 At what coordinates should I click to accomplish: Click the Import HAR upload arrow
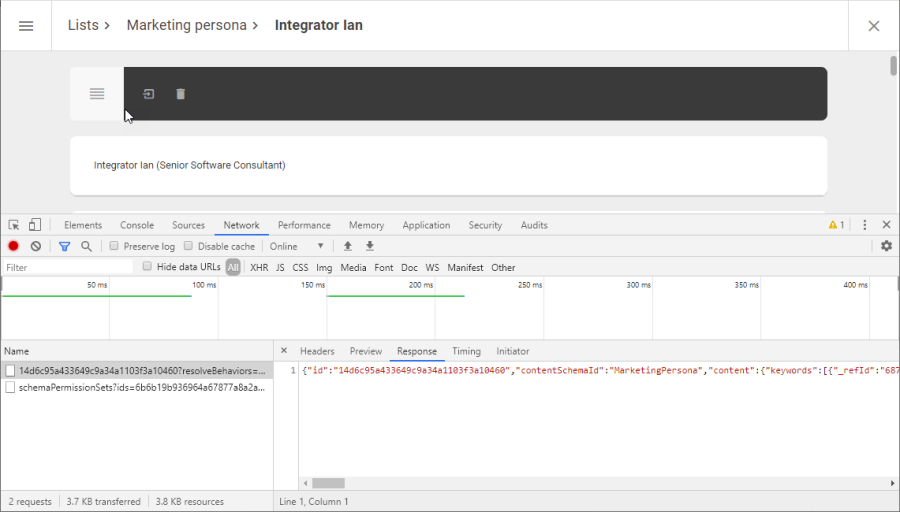click(x=347, y=246)
